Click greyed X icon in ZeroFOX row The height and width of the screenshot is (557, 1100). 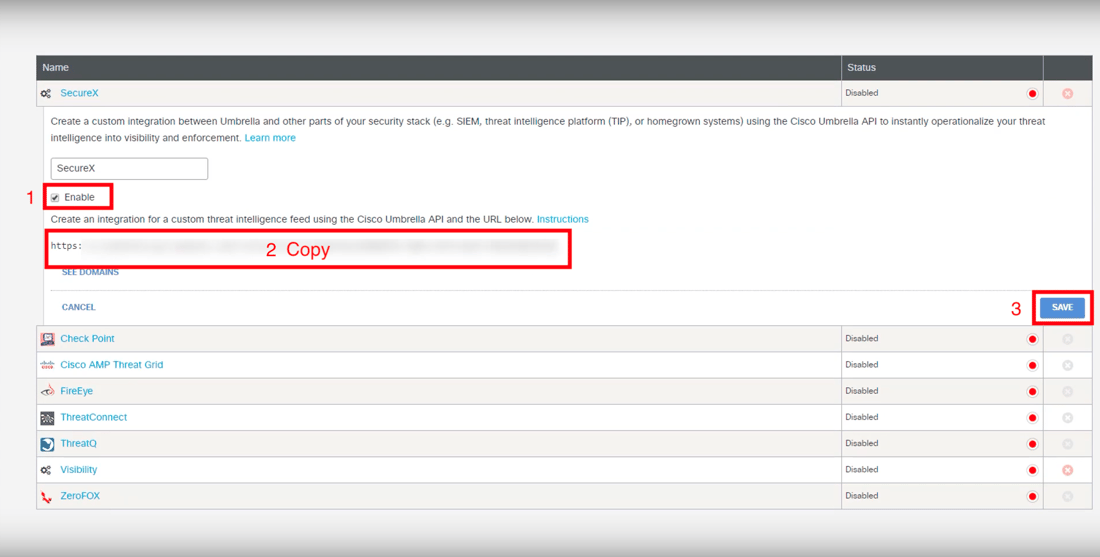(1067, 497)
